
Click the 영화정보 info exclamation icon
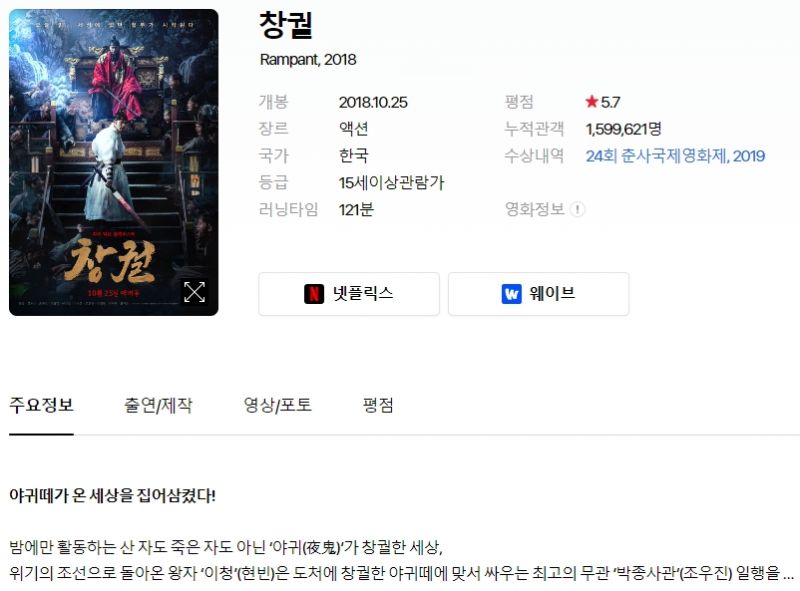coord(577,209)
